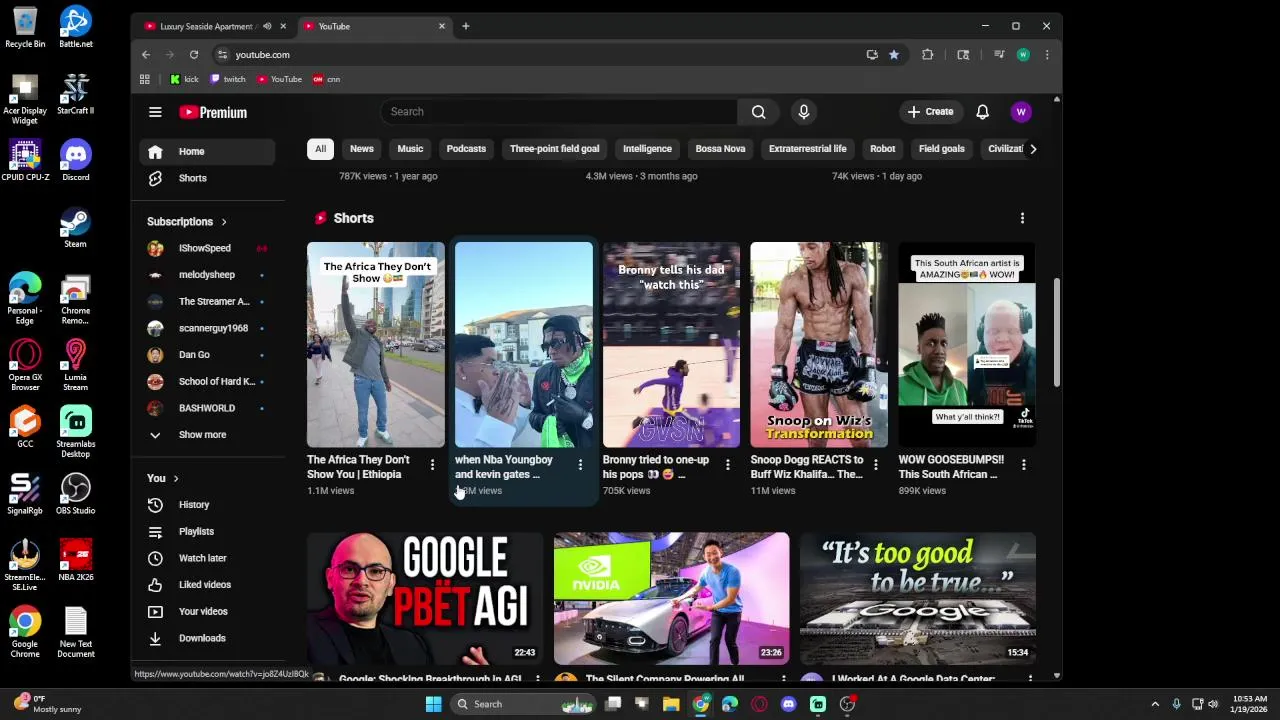Open the cnn bookmark
This screenshot has width=1280, height=720.
pyautogui.click(x=327, y=79)
